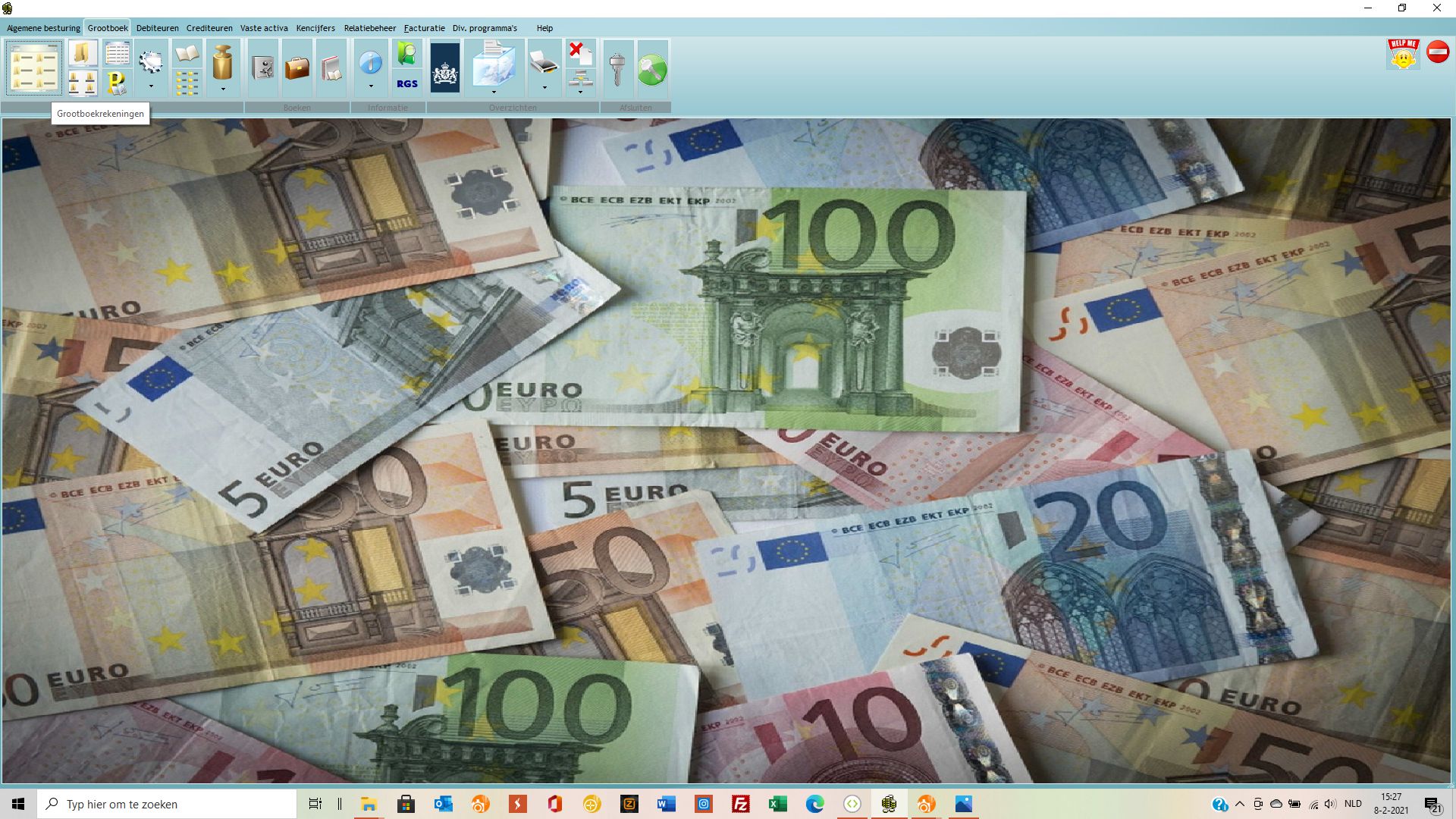
Task: Expand dropdown arrow under printer icon
Action: (544, 88)
